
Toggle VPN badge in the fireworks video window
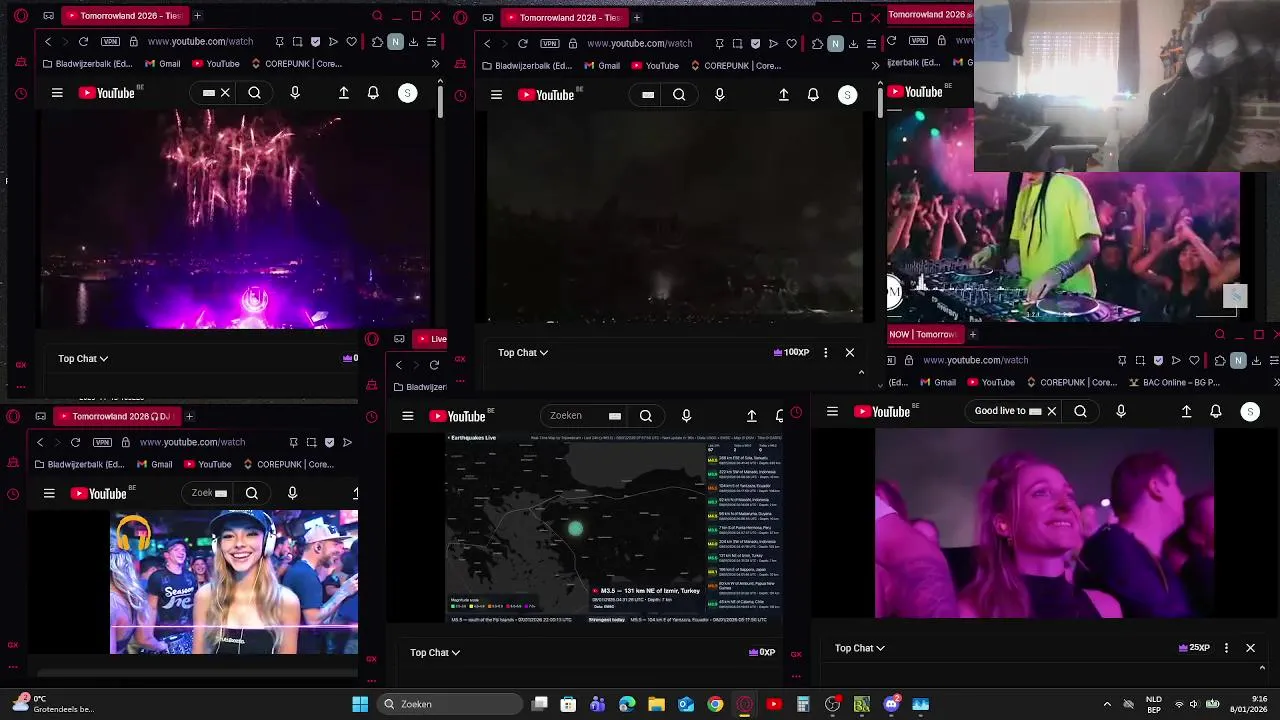click(110, 42)
